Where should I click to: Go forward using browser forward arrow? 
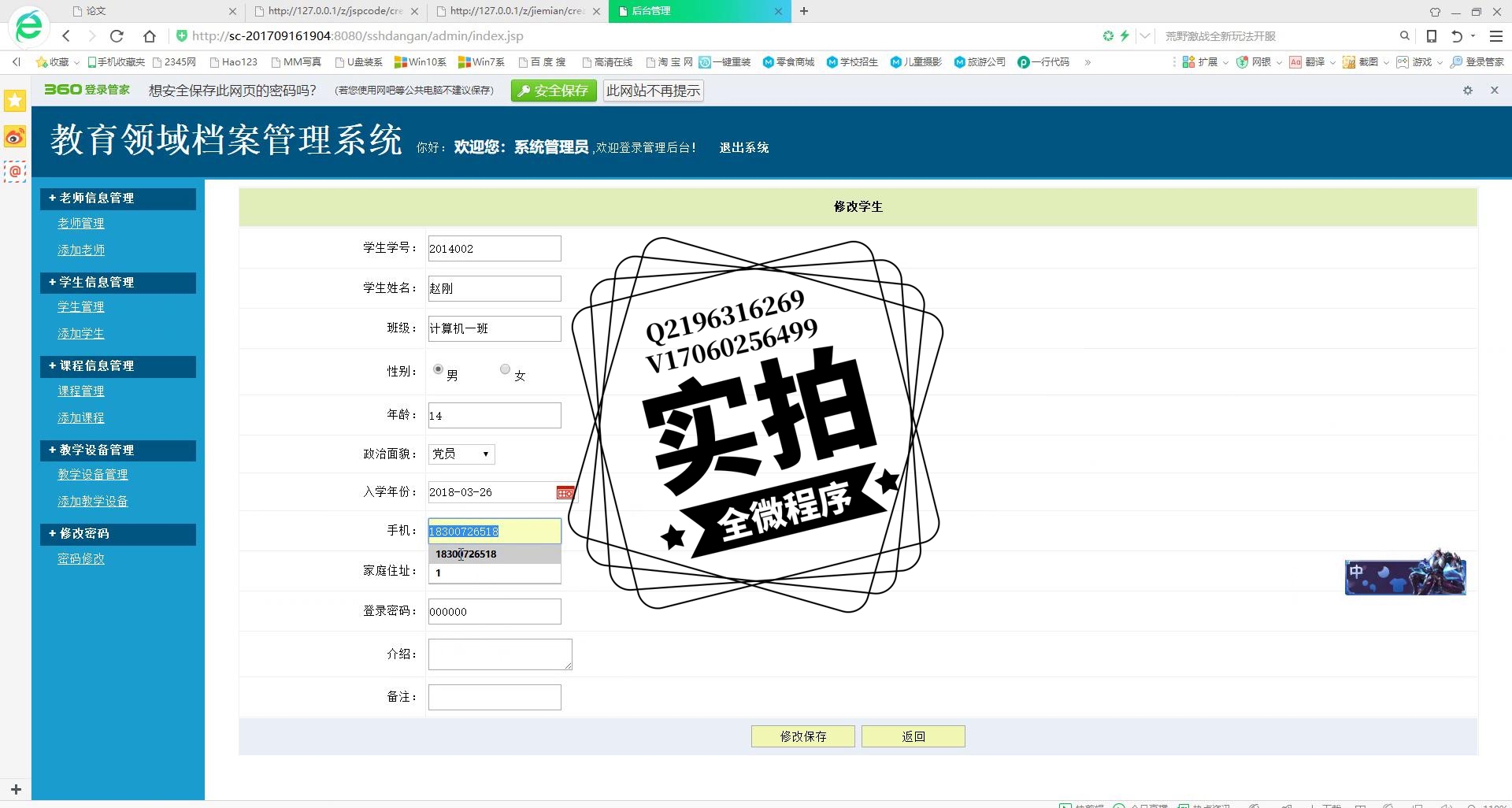[x=91, y=35]
